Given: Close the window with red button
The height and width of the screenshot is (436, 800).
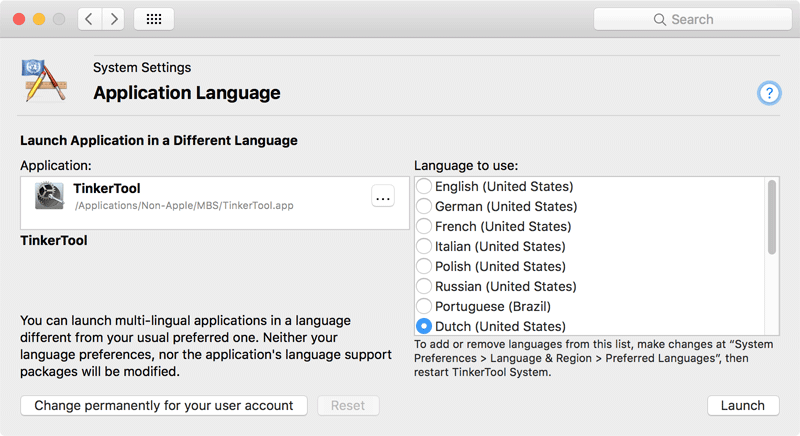Looking at the screenshot, I should point(19,19).
